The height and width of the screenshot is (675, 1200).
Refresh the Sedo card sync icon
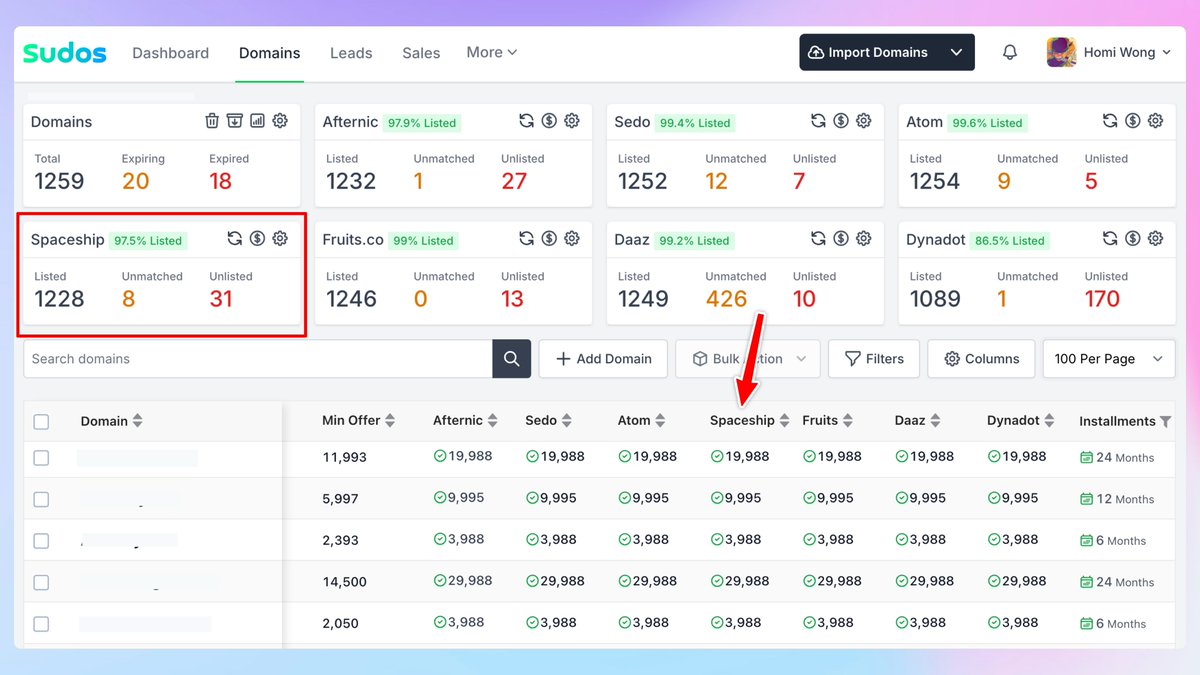coord(818,121)
